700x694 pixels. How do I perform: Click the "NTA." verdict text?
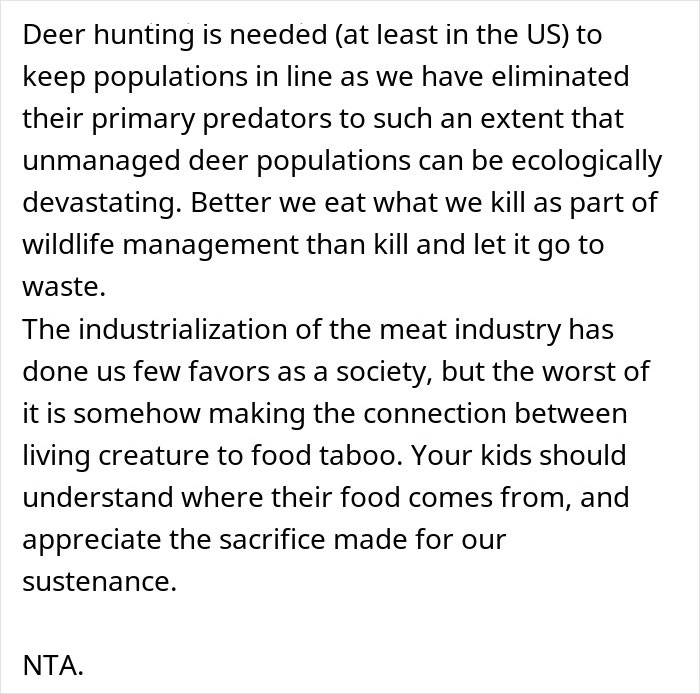click(52, 666)
